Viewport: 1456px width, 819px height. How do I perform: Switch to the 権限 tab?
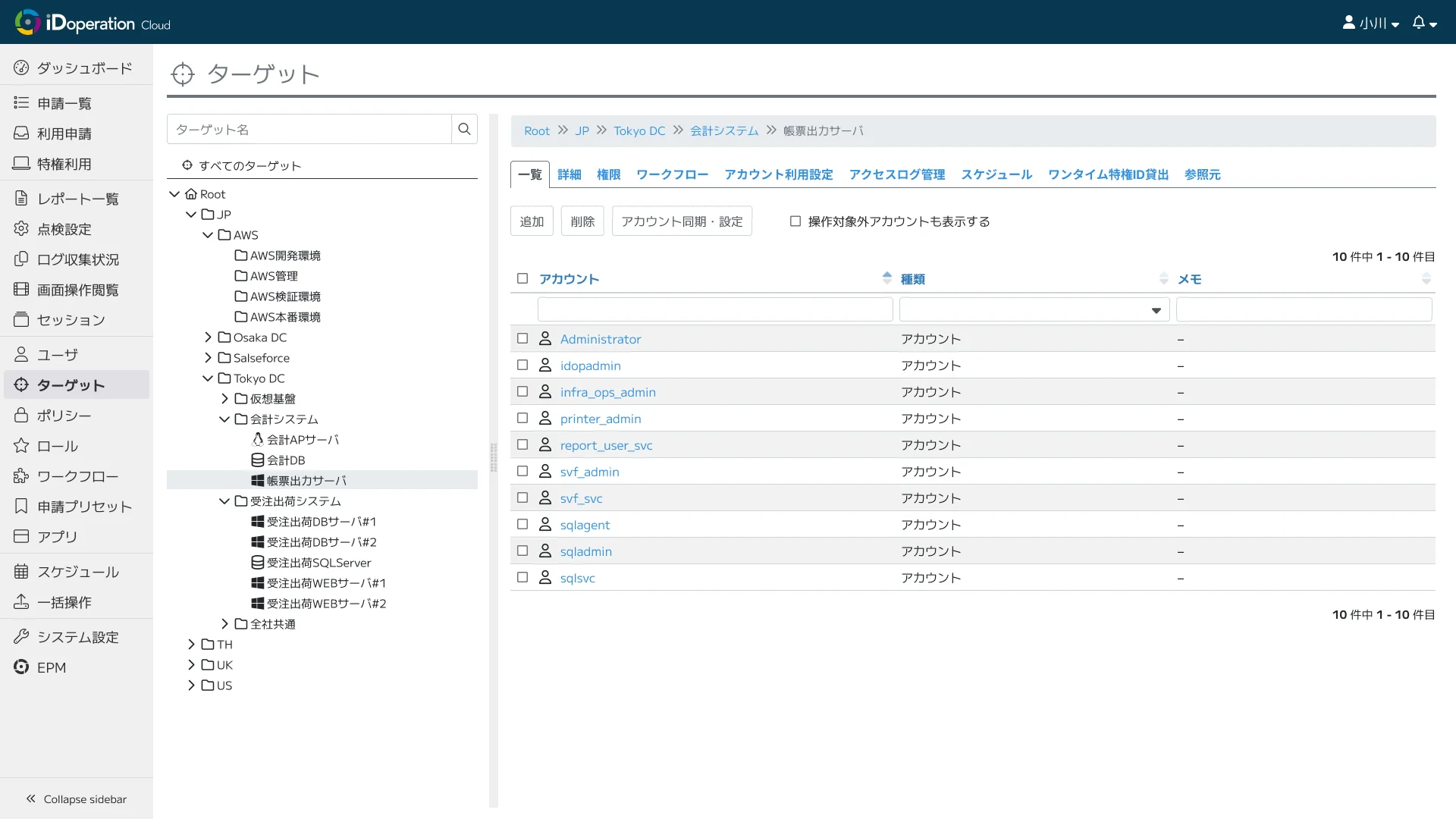coord(608,174)
